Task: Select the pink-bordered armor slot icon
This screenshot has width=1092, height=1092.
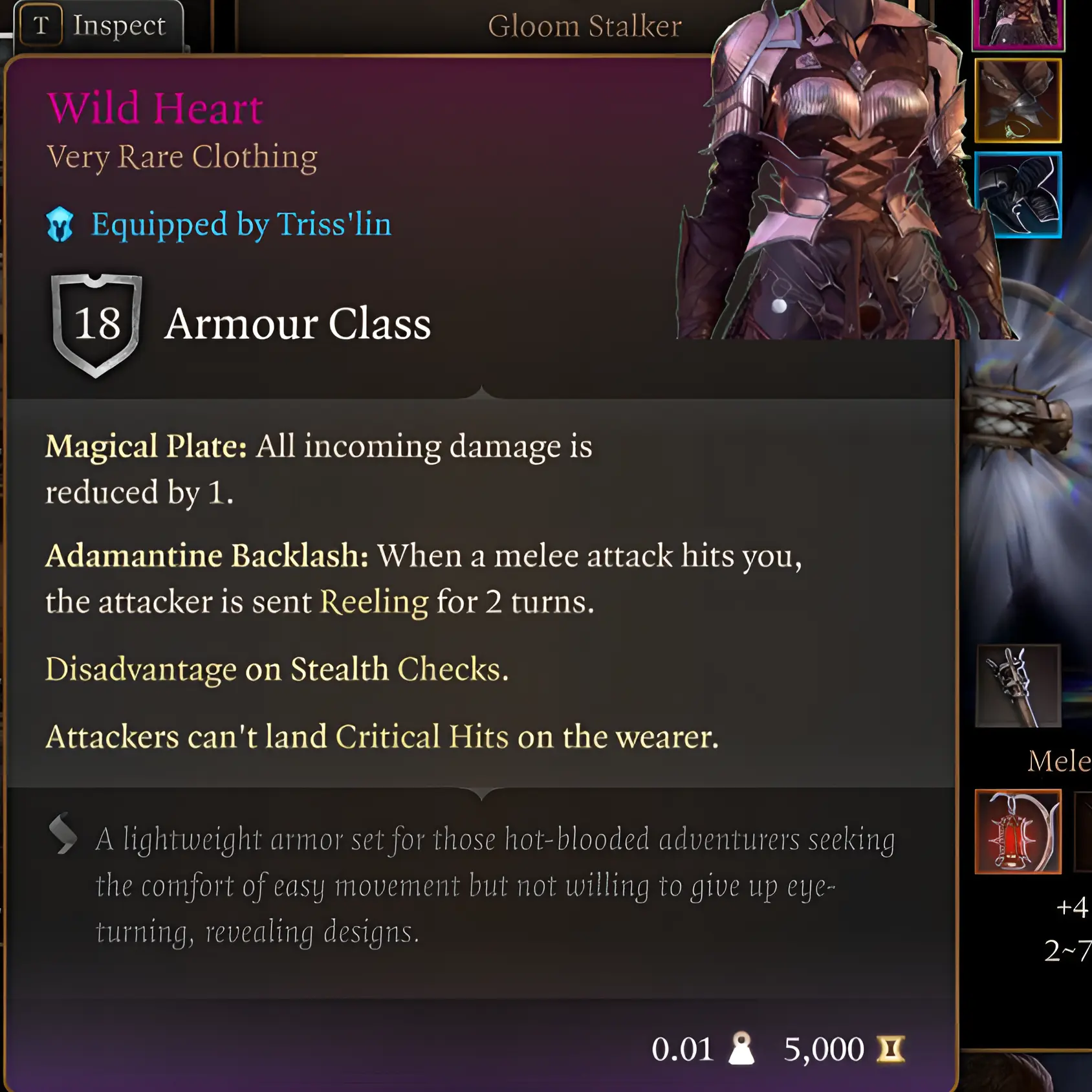Action: [x=1018, y=25]
